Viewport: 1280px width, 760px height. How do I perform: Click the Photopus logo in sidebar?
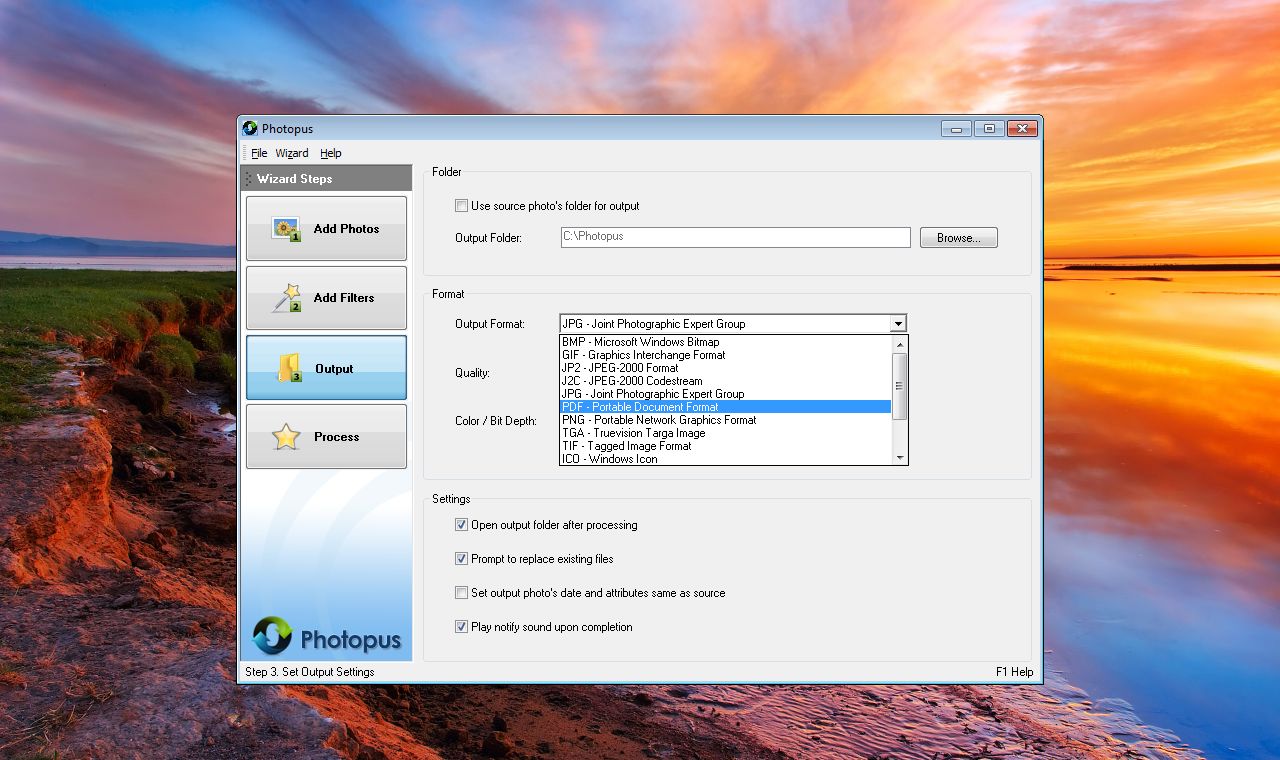coord(326,637)
